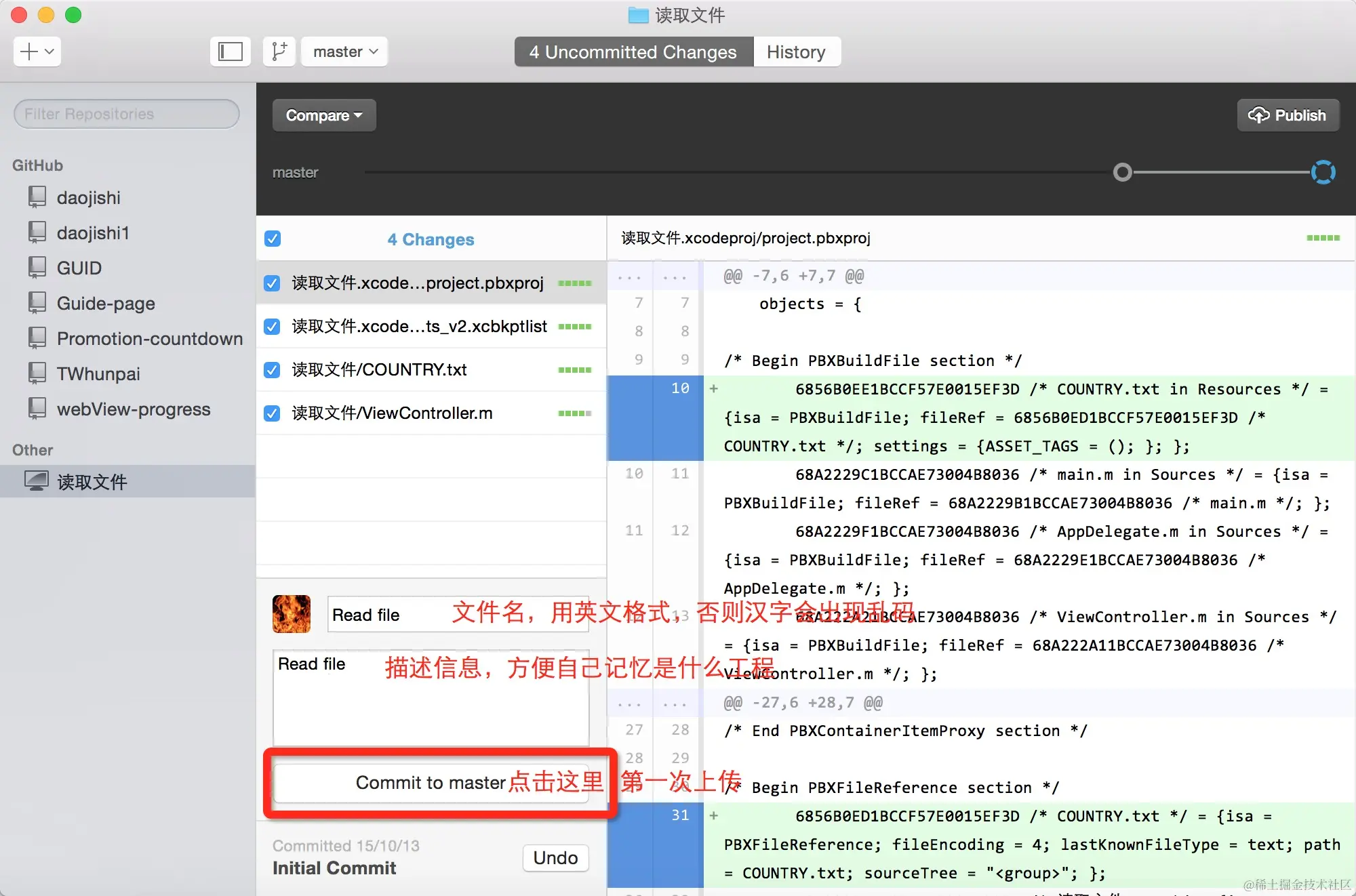
Task: Switch to the History tab
Action: [796, 52]
